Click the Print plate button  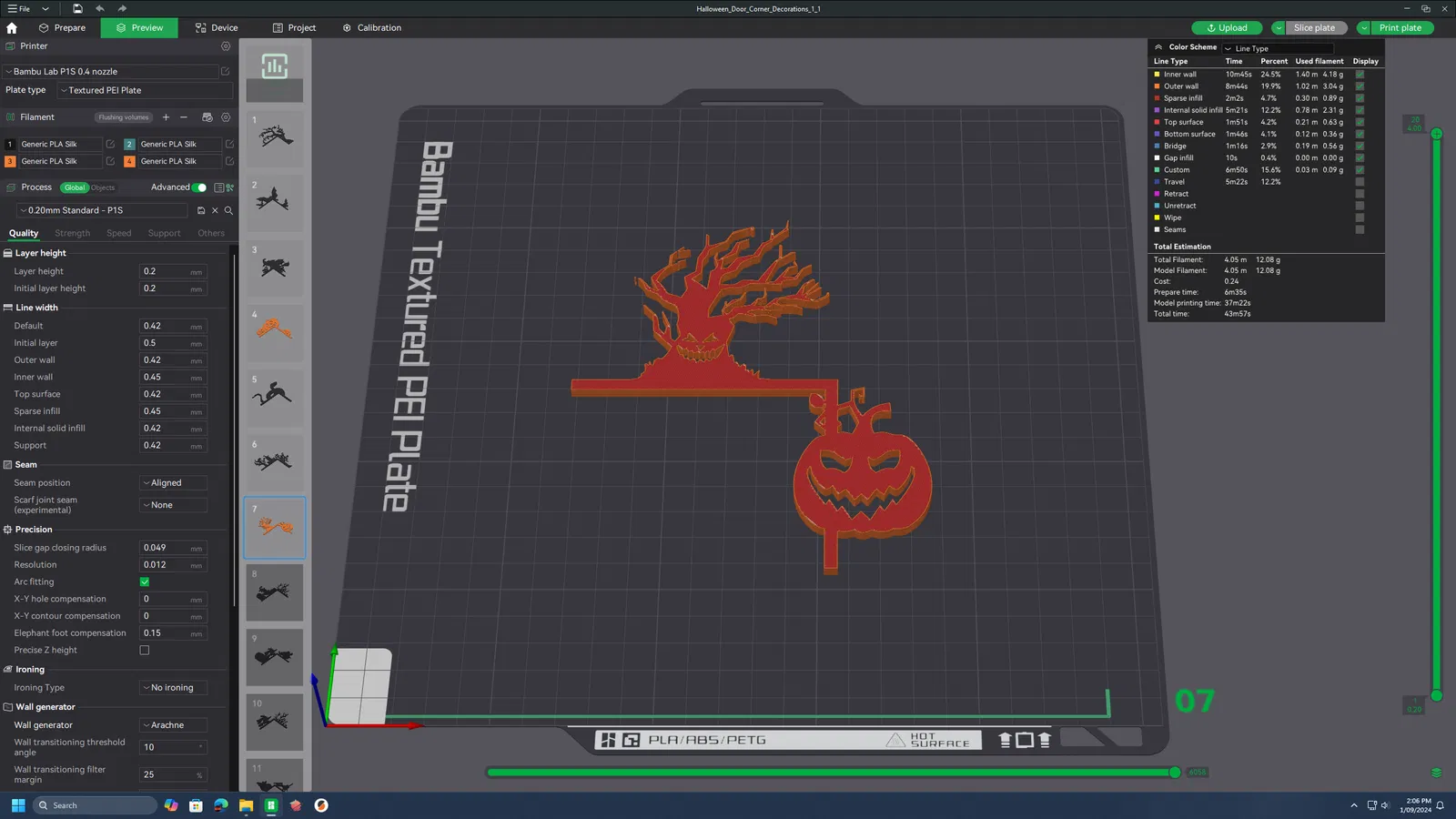click(1400, 28)
